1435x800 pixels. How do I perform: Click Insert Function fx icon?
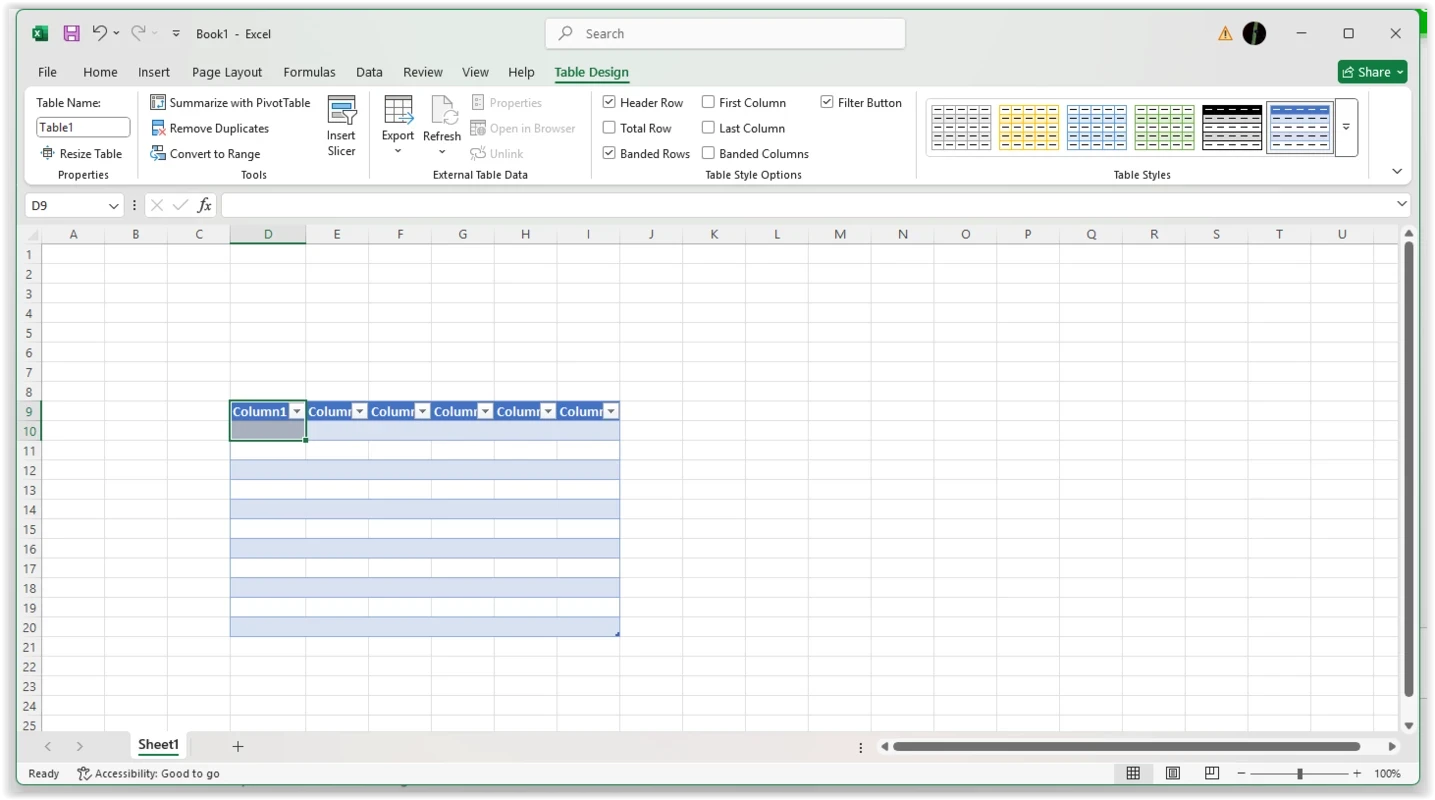204,205
